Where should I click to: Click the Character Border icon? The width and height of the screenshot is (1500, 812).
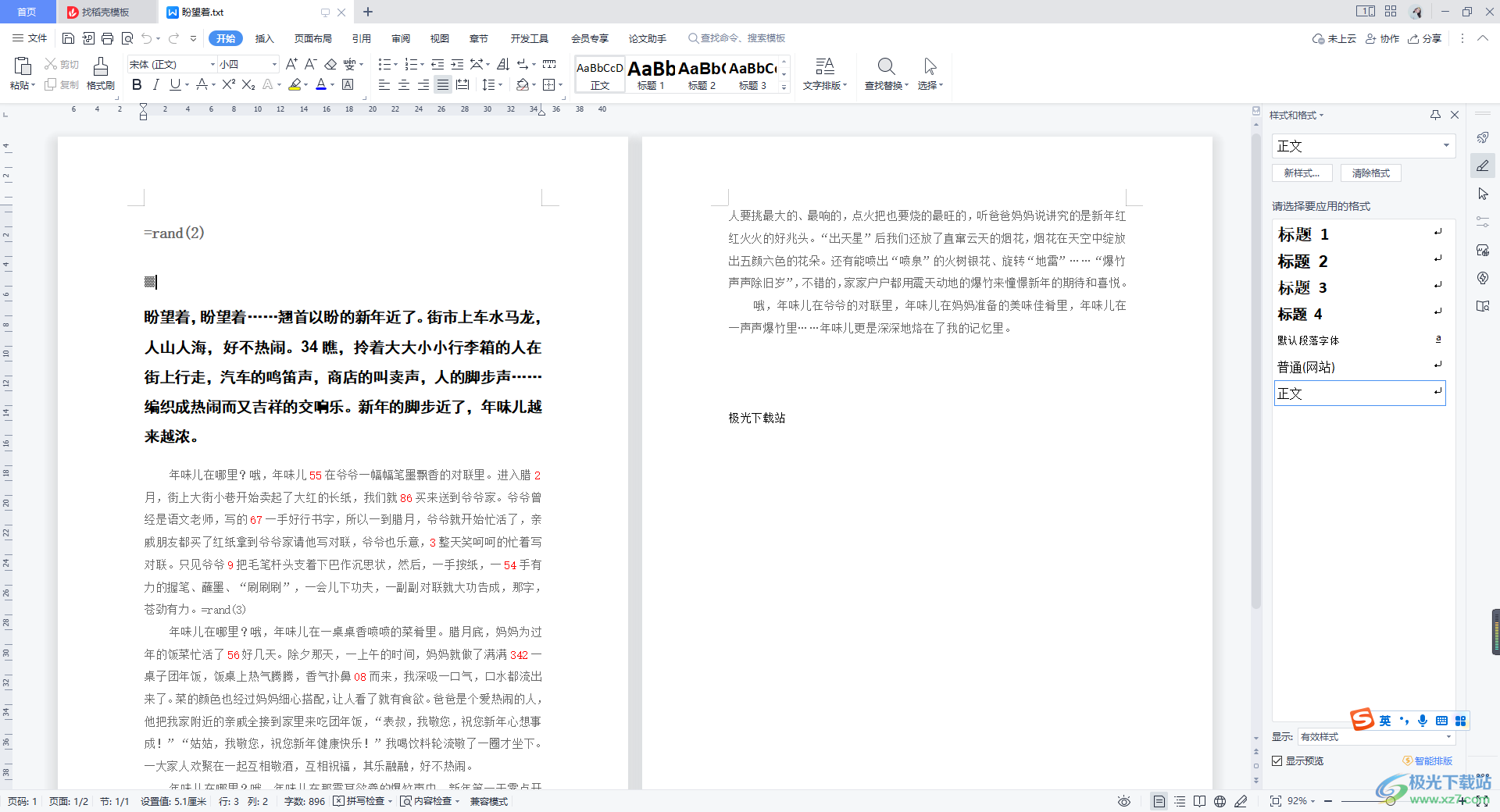tap(348, 84)
